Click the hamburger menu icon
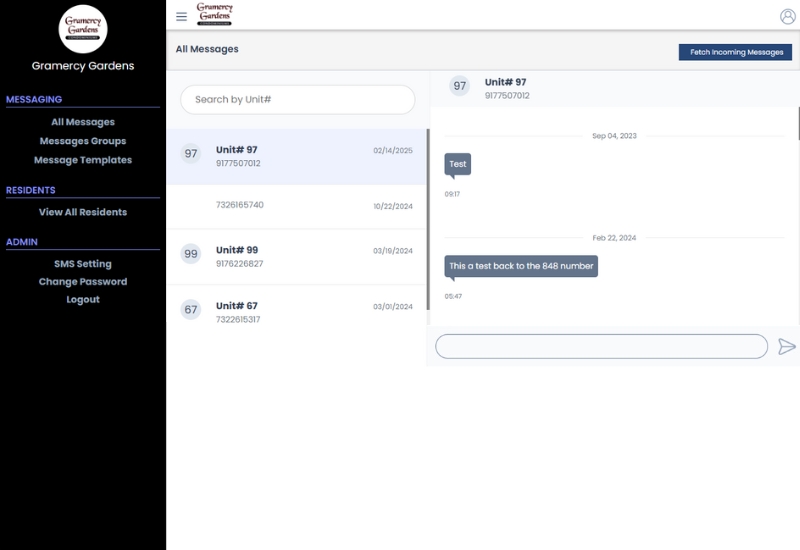The width and height of the screenshot is (800, 550). click(x=181, y=16)
